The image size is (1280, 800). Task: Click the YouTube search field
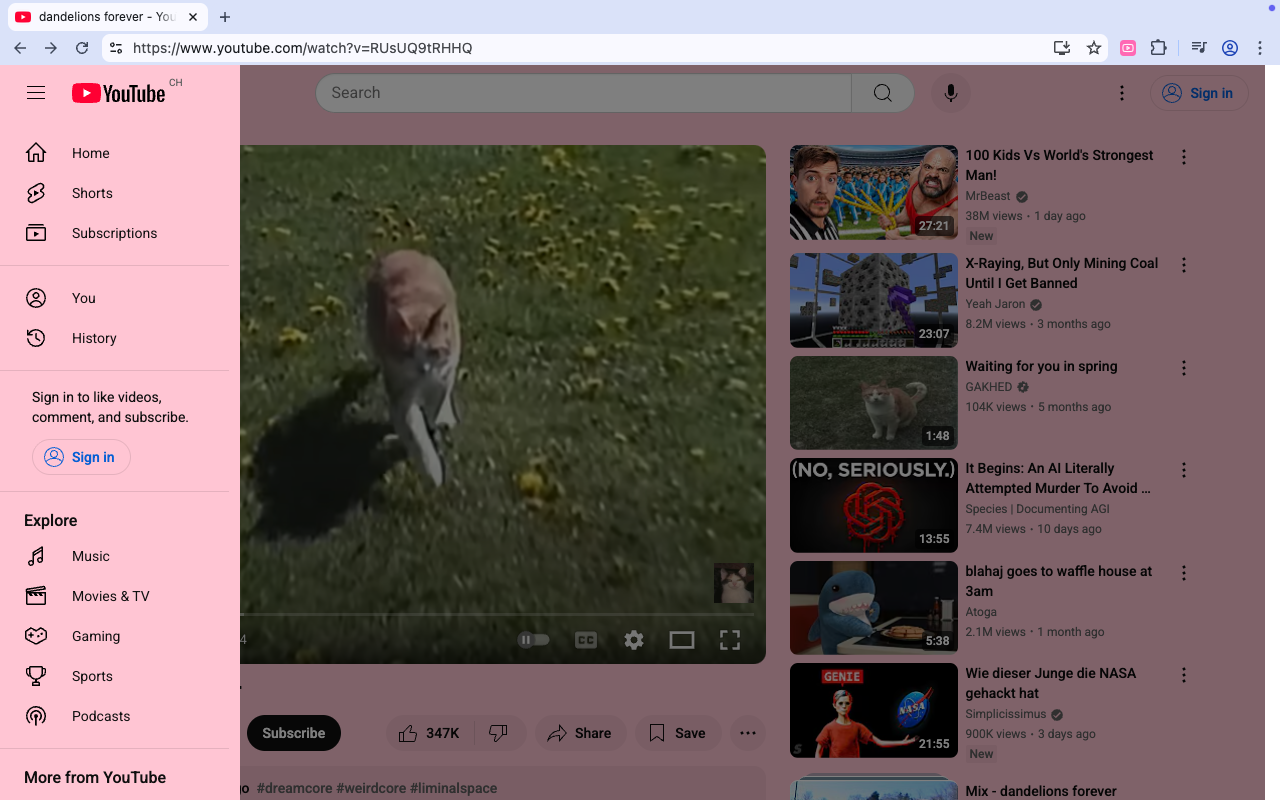tap(584, 93)
